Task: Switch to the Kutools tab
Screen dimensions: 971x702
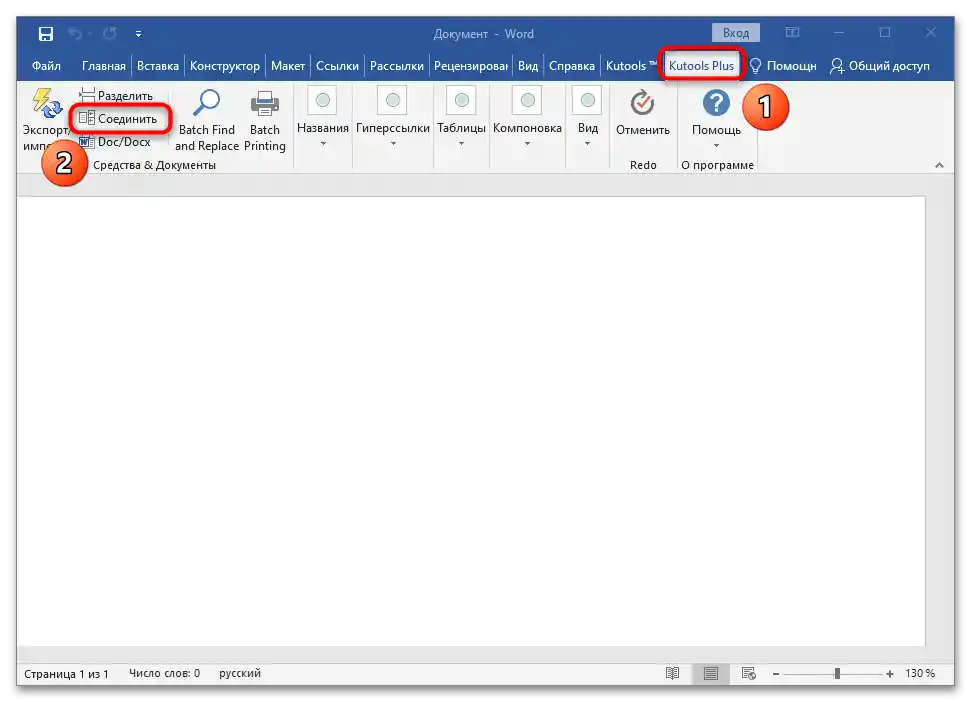Action: (631, 66)
